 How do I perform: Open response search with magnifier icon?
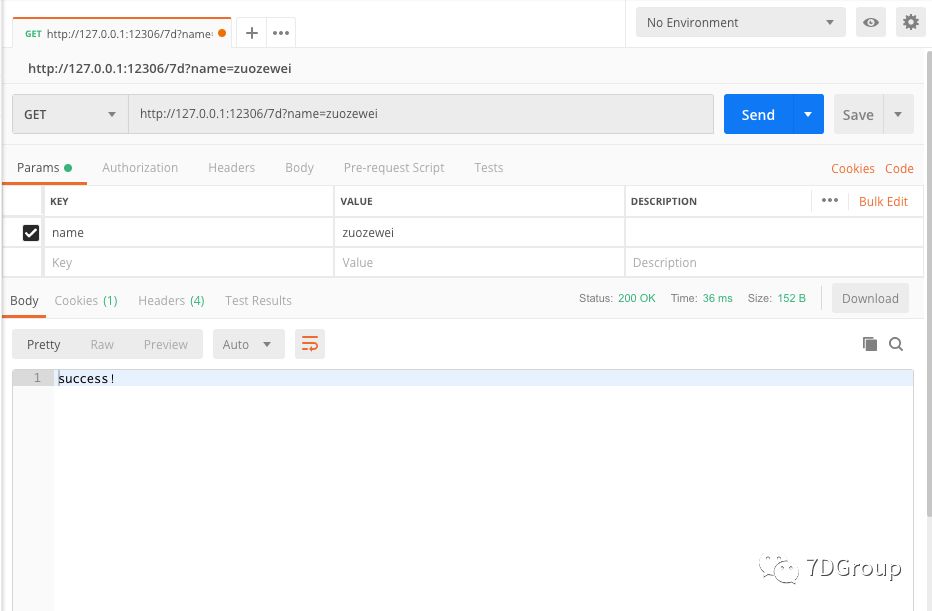click(x=895, y=343)
